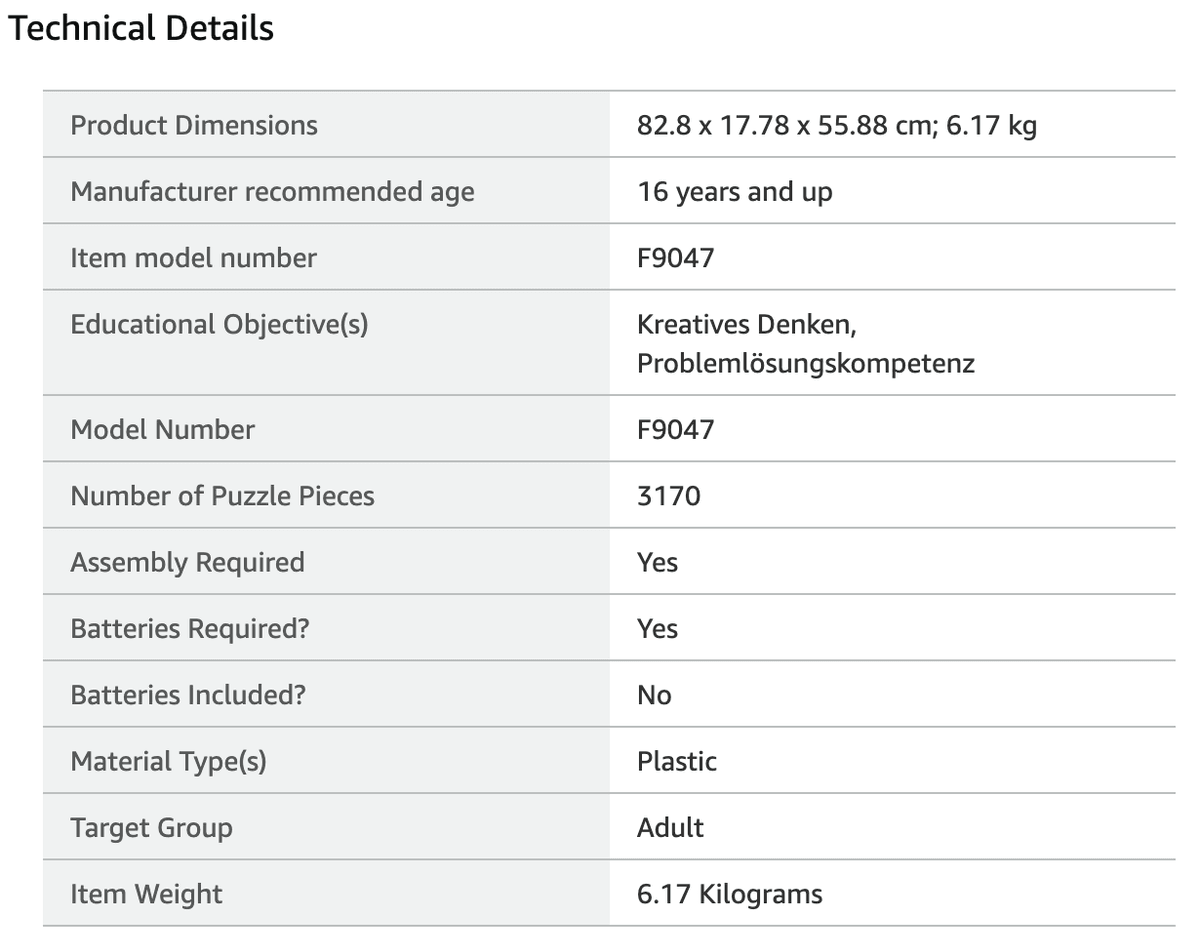The image size is (1200, 952).
Task: Click the Batteries Included? label
Action: point(188,694)
